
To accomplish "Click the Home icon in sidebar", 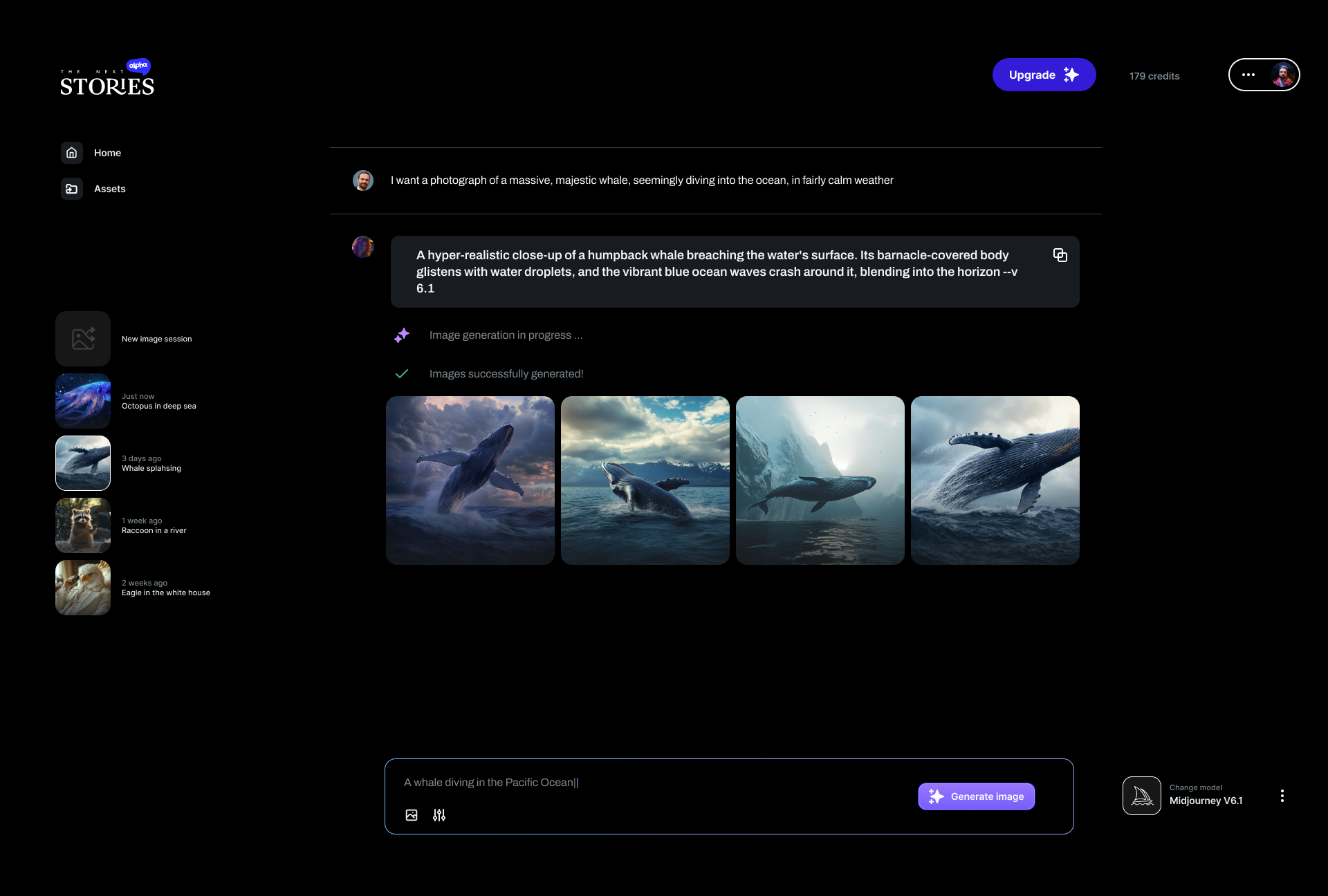I will click(x=72, y=153).
